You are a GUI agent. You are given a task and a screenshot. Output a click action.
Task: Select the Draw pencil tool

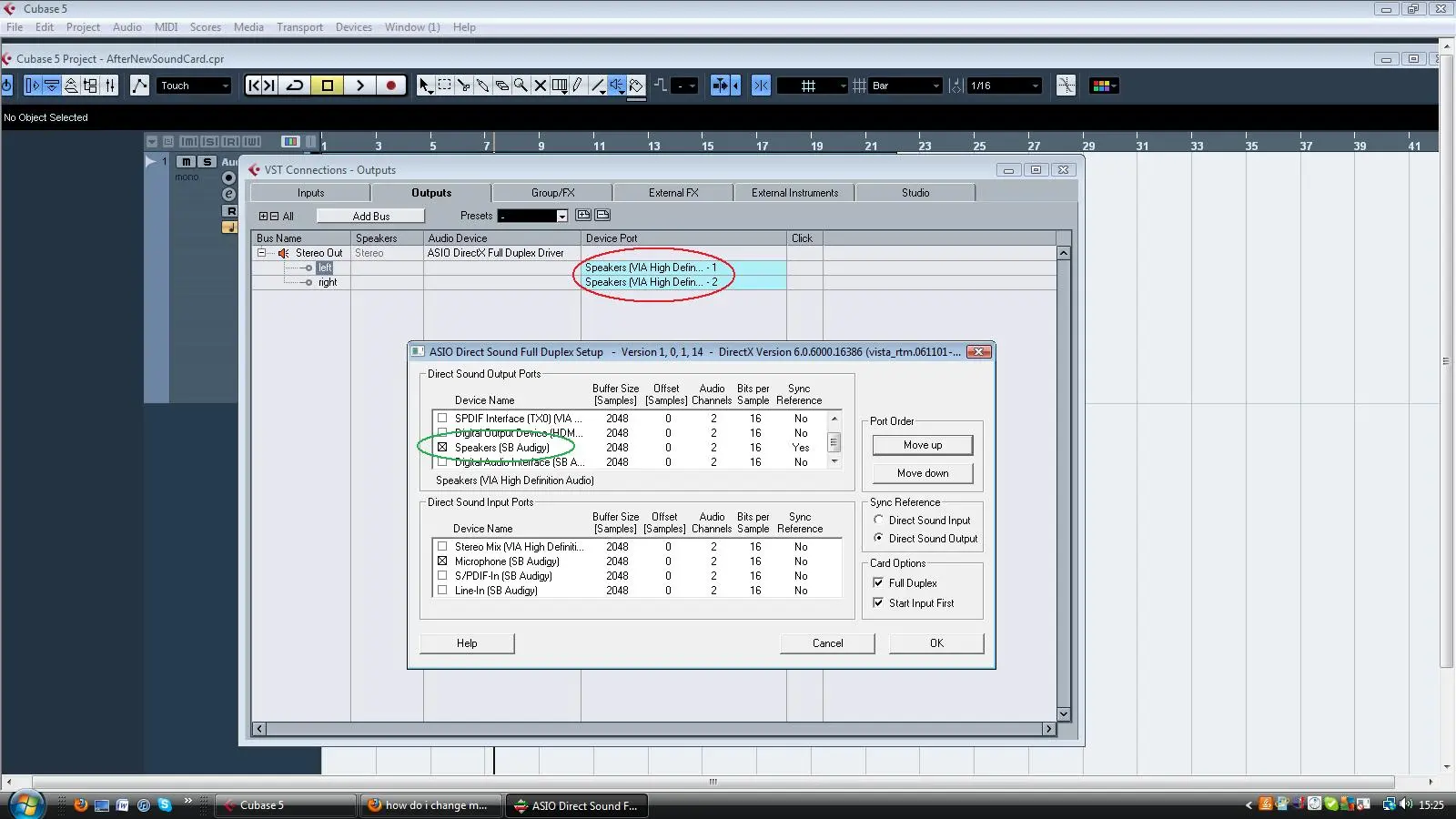[578, 86]
